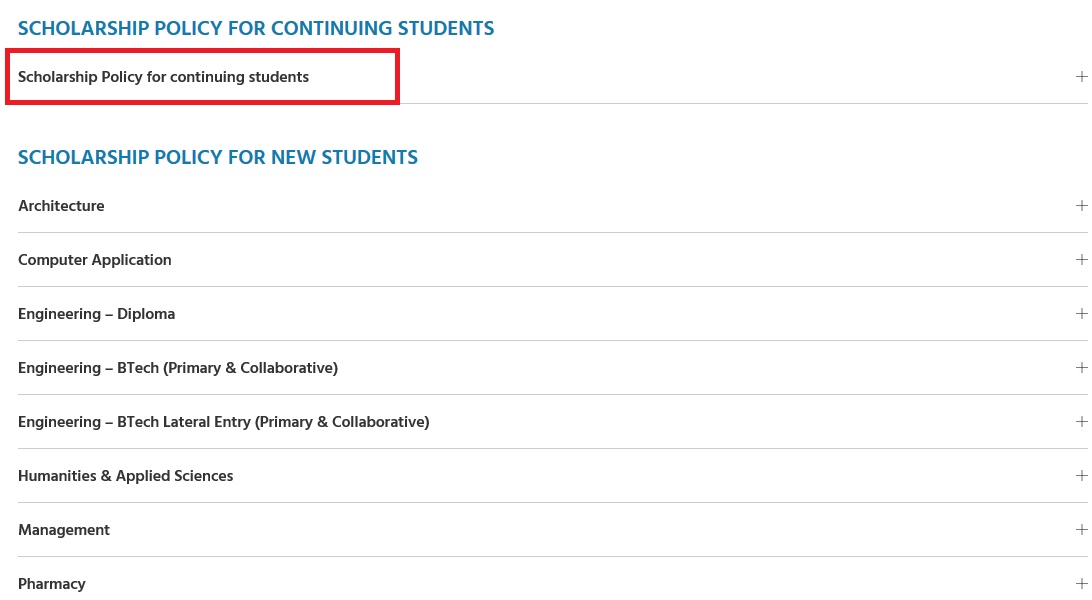Expand the Architecture accordion section
Screen dimensions: 1092x600
(x=61, y=206)
